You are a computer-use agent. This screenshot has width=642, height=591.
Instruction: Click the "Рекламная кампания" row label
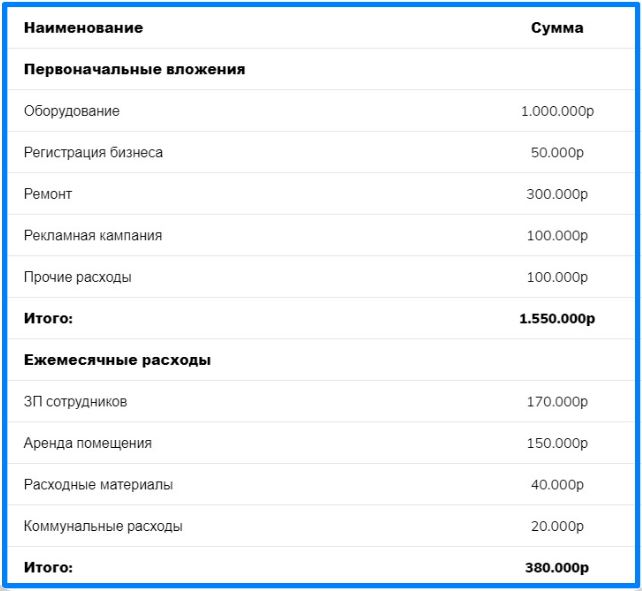[x=93, y=236]
